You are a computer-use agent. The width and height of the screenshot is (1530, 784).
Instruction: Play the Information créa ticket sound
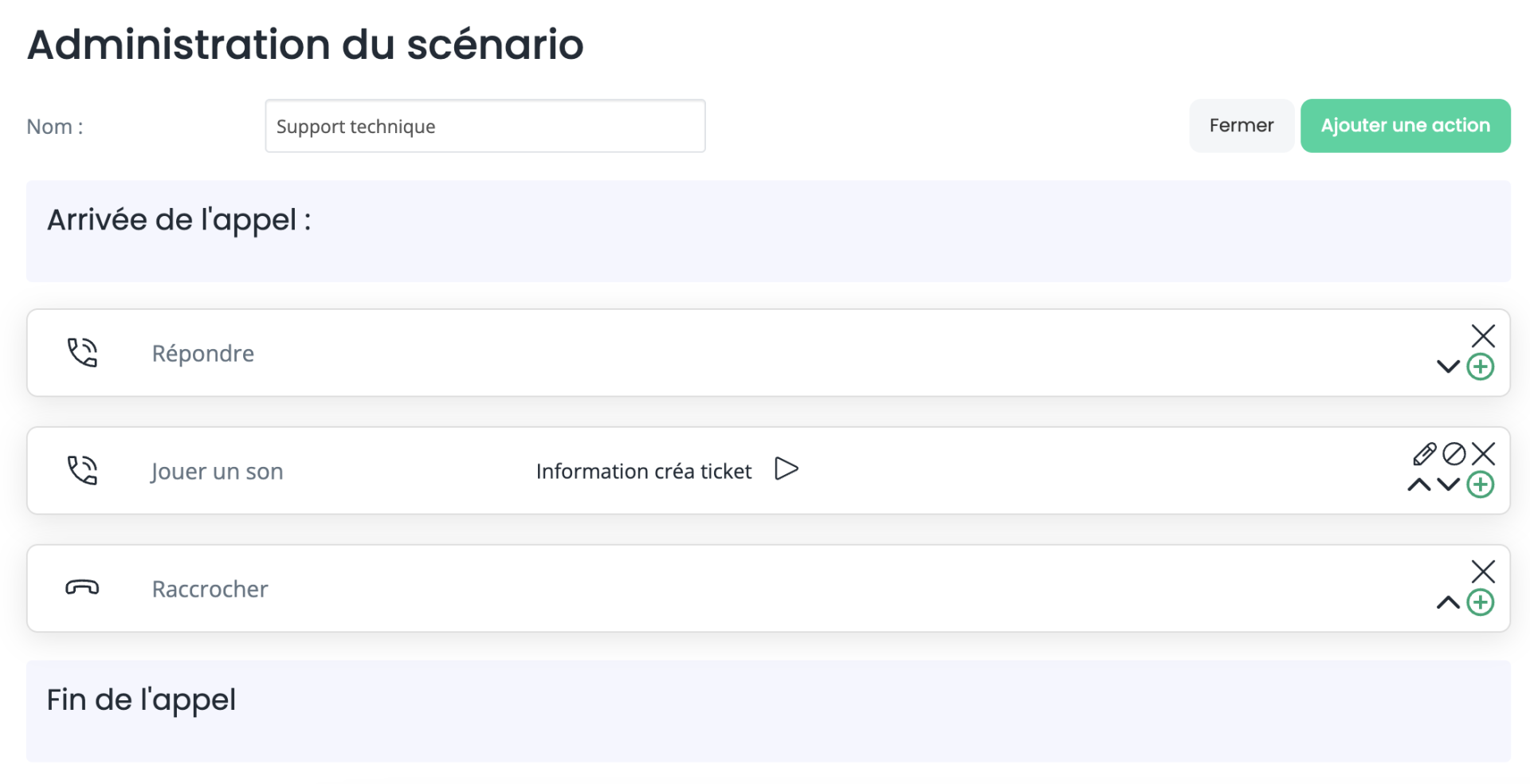(x=786, y=469)
